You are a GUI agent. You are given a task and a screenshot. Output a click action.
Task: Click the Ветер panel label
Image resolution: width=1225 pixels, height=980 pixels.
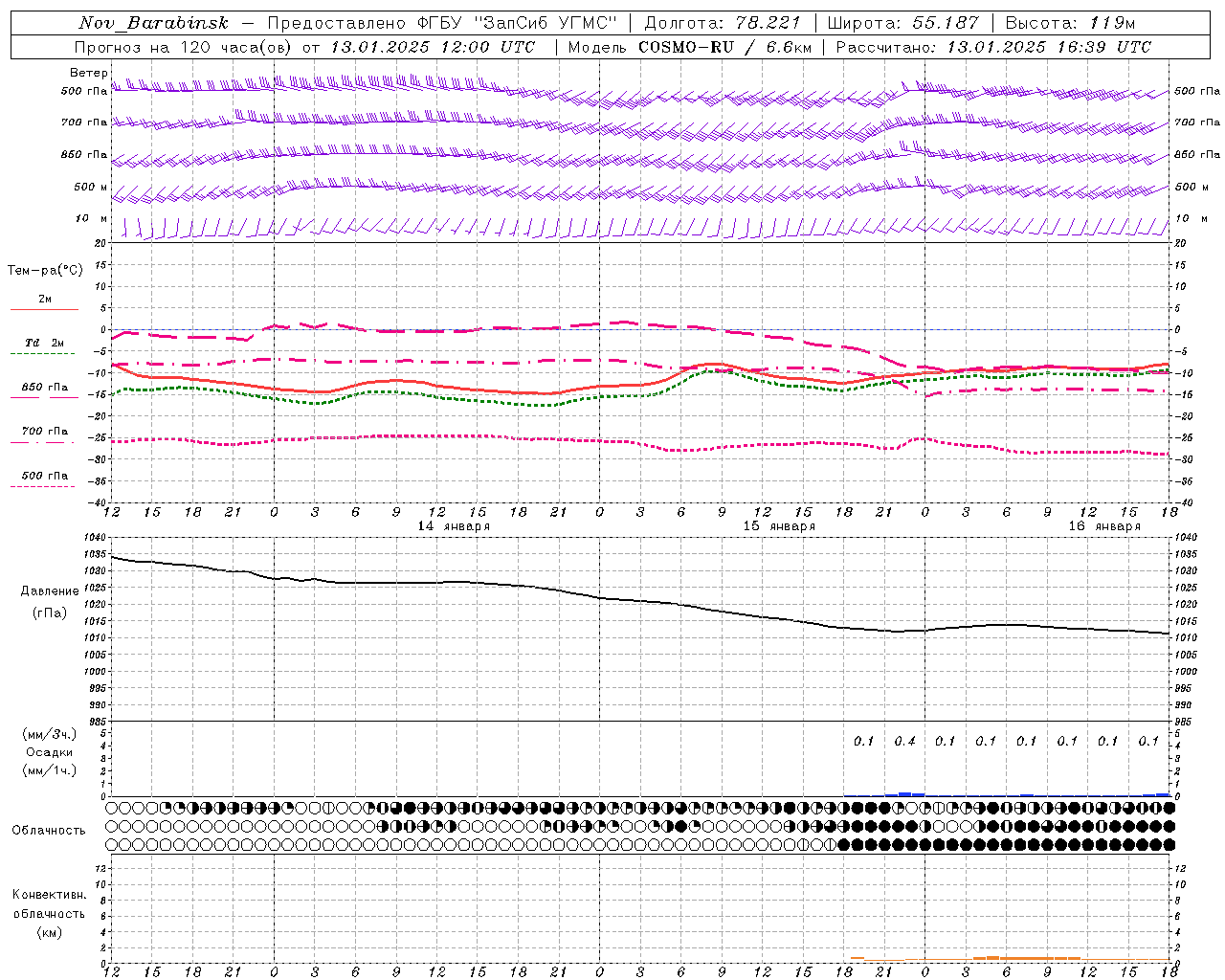(88, 72)
